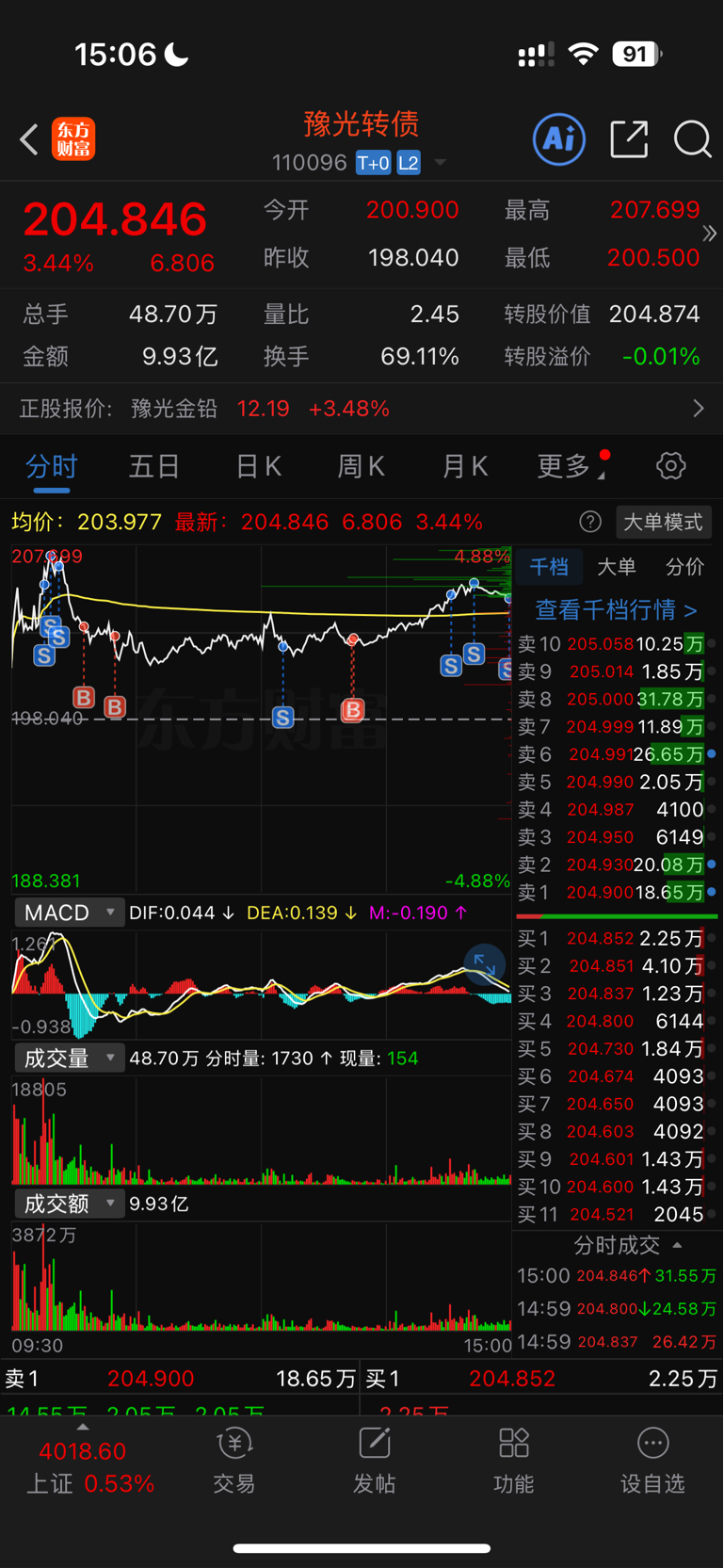Image resolution: width=724 pixels, height=1568 pixels.
Task: Open the 成交额 indicator dropdown
Action: 69,1204
